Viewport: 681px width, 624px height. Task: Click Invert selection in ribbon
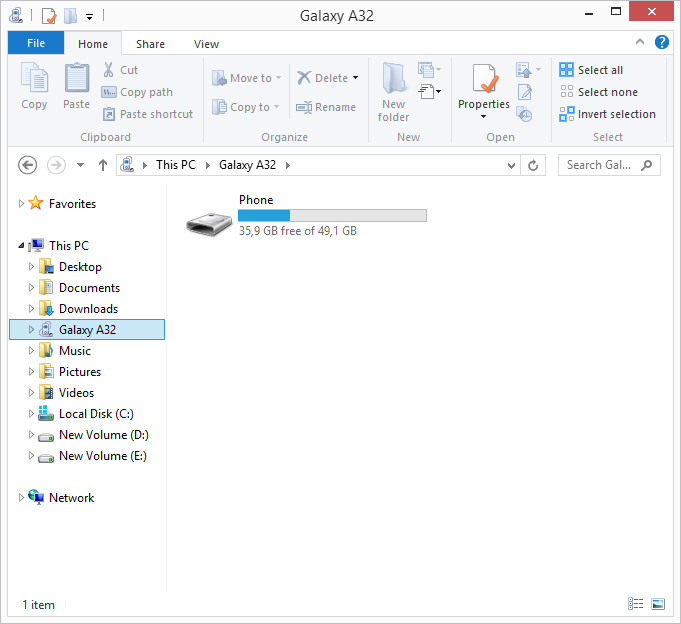pos(607,114)
